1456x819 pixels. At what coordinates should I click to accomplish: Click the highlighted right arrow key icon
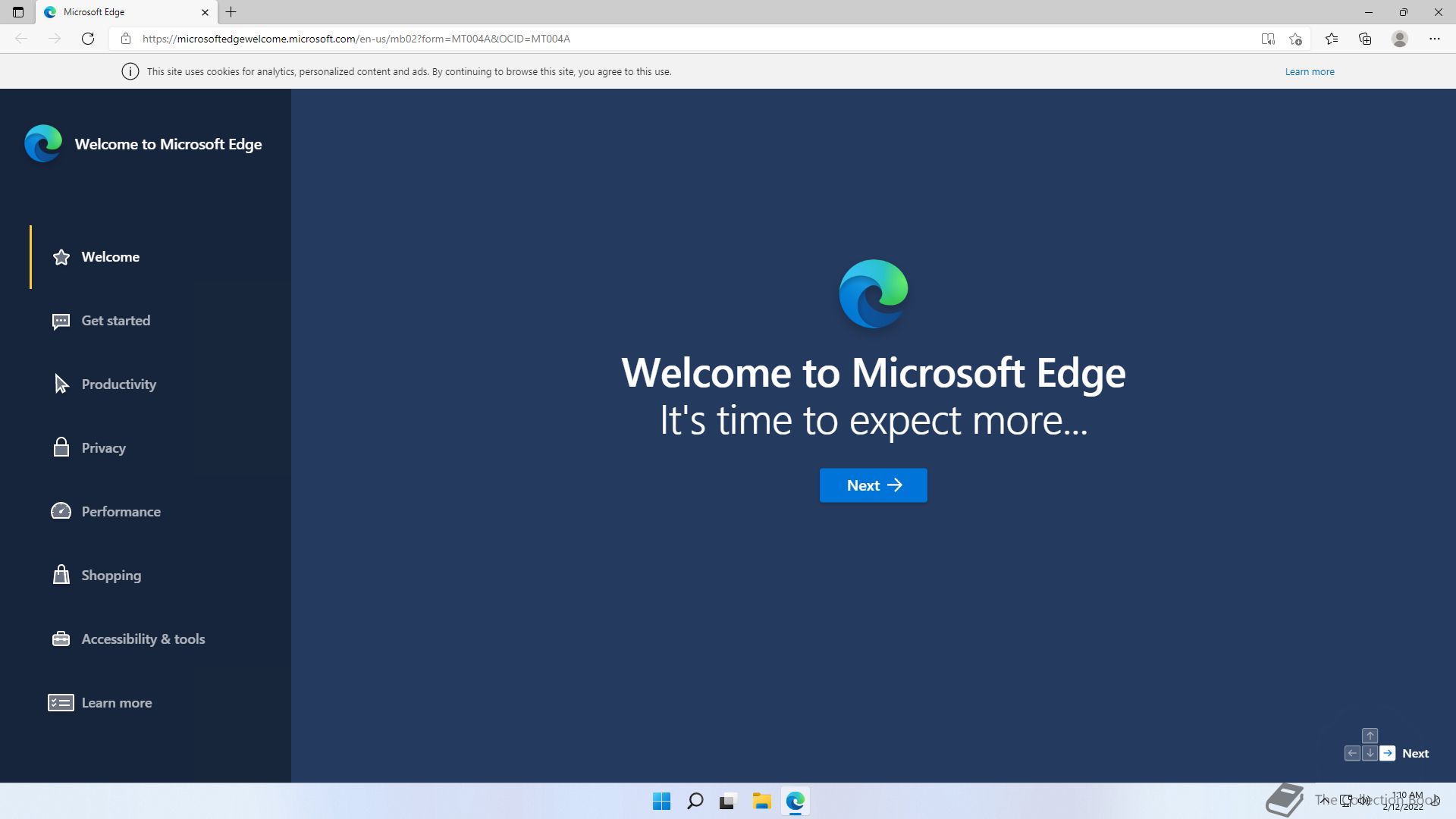1387,753
